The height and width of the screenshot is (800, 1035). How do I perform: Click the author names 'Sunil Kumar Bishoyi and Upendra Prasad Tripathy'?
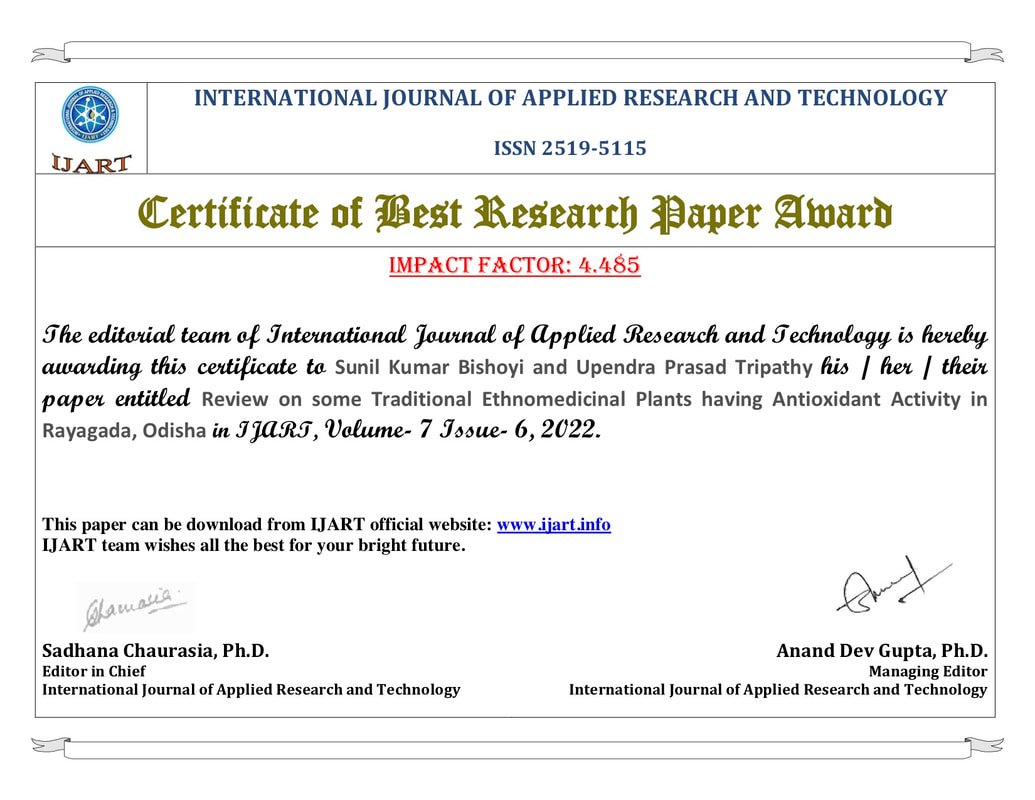[574, 367]
